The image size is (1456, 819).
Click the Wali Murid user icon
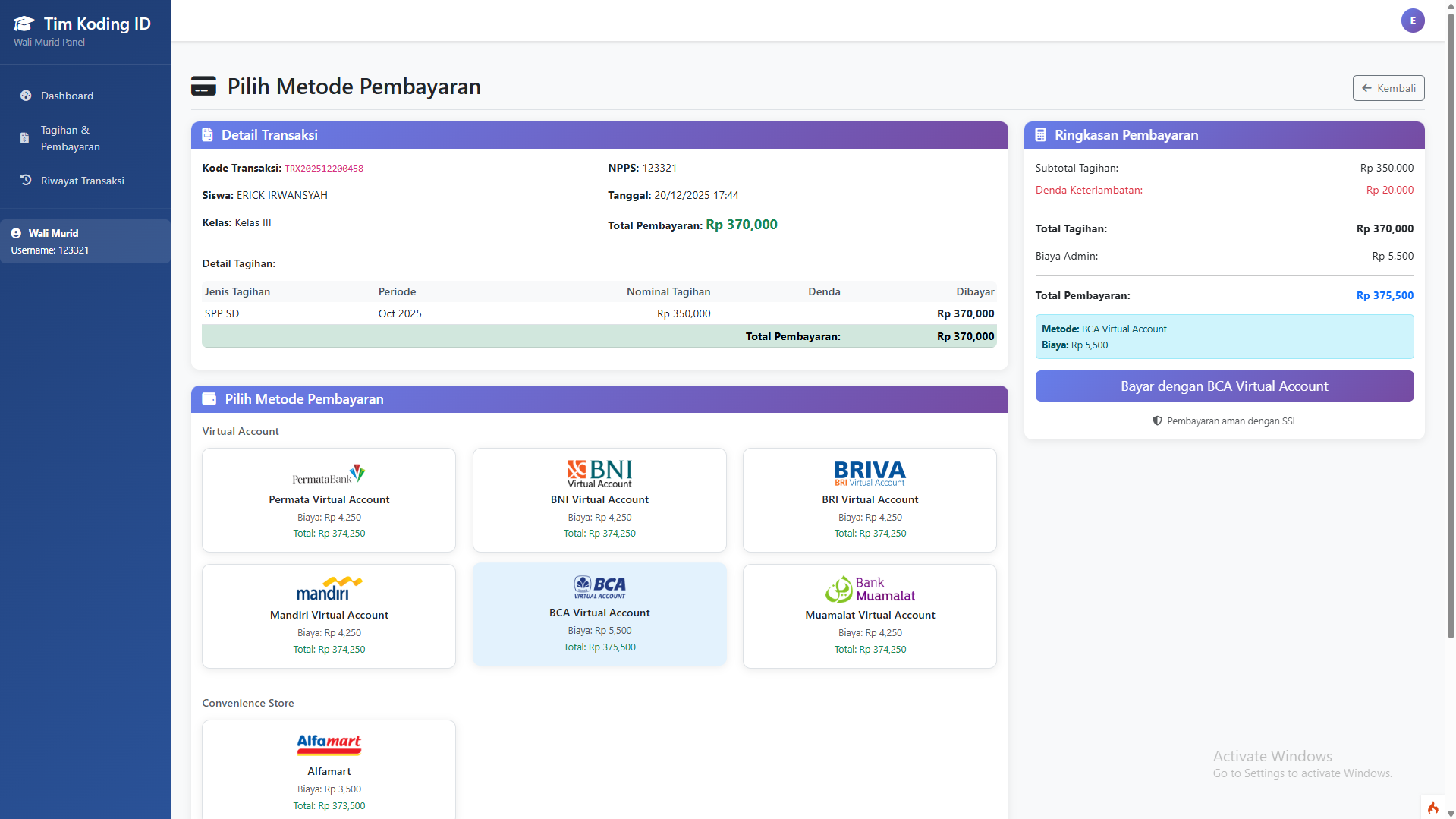16,234
